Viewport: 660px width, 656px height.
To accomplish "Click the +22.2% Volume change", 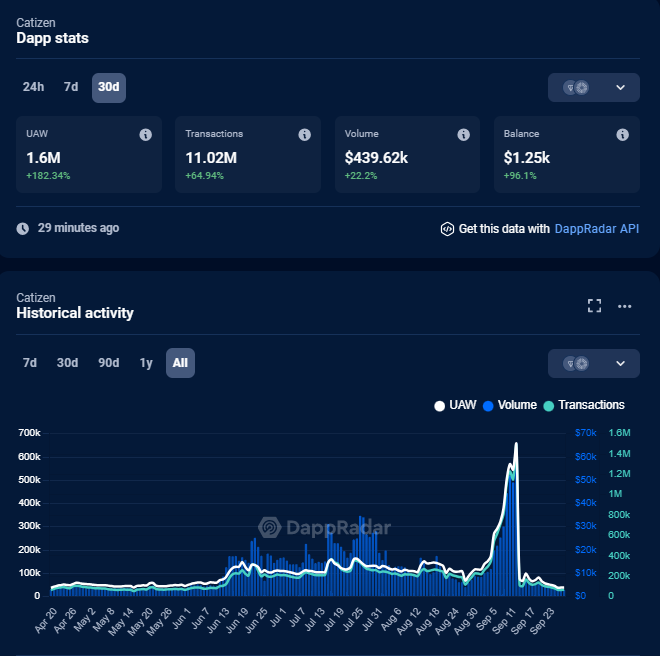I will click(361, 176).
